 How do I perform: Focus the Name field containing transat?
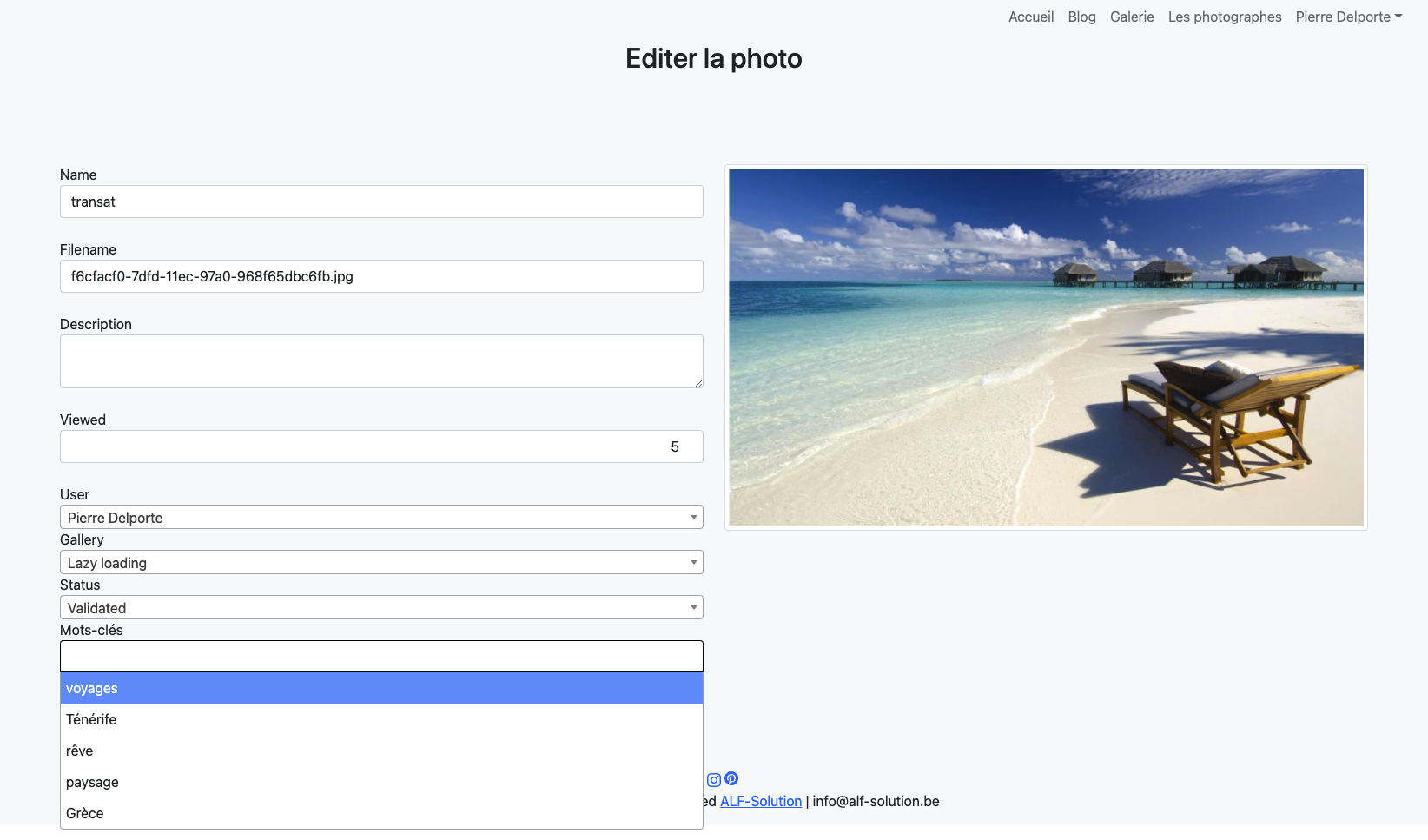click(381, 202)
